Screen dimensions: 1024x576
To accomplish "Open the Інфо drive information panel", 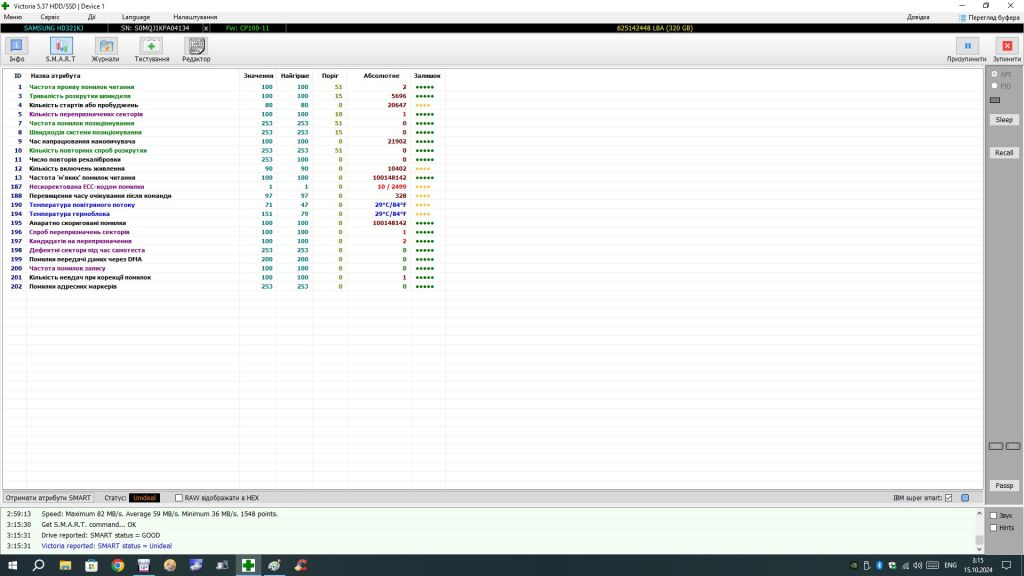I will (16, 50).
